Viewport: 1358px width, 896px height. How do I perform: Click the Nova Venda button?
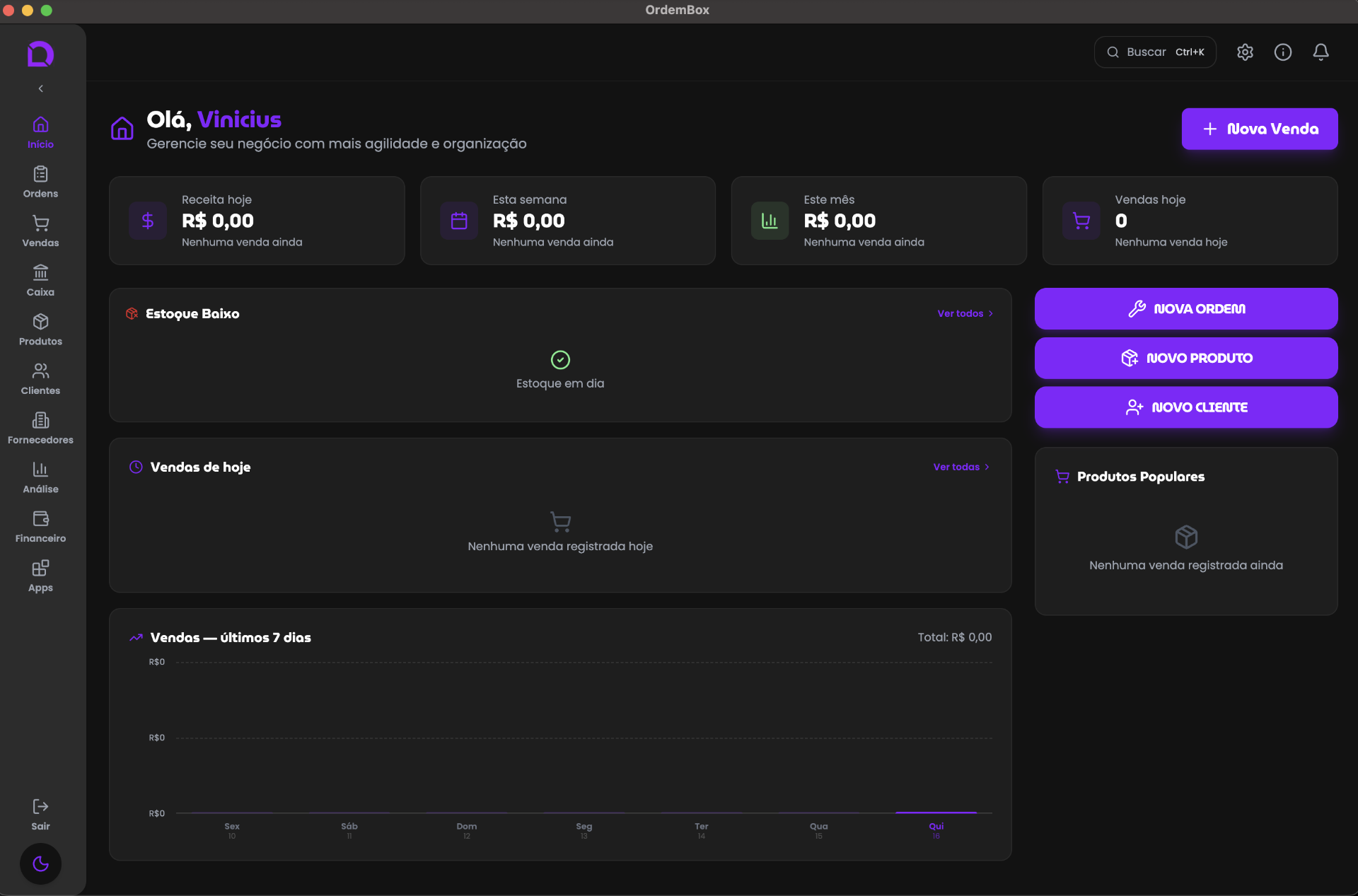[x=1259, y=129]
